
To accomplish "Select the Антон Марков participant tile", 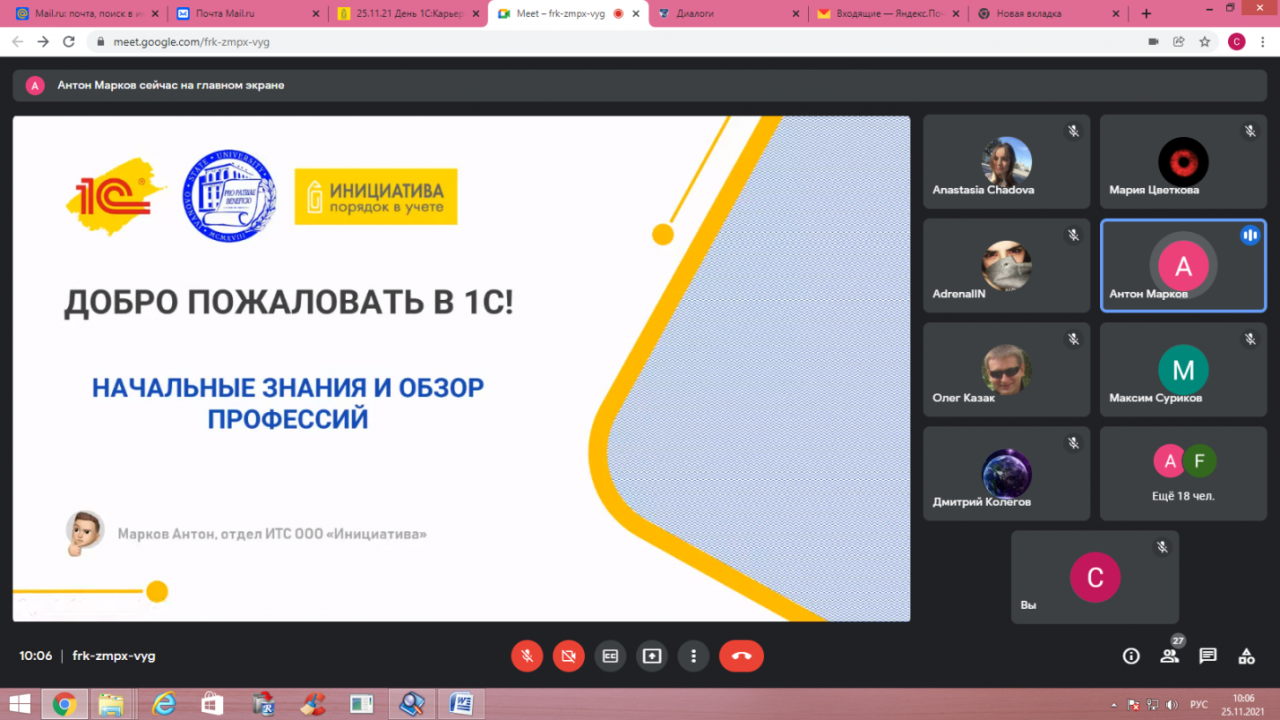I will [1183, 265].
